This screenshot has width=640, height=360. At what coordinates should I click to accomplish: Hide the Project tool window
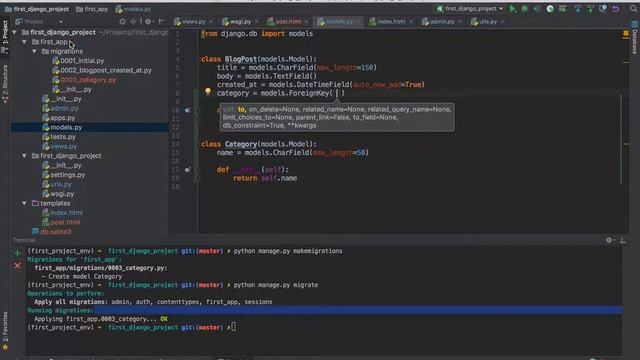tap(162, 22)
